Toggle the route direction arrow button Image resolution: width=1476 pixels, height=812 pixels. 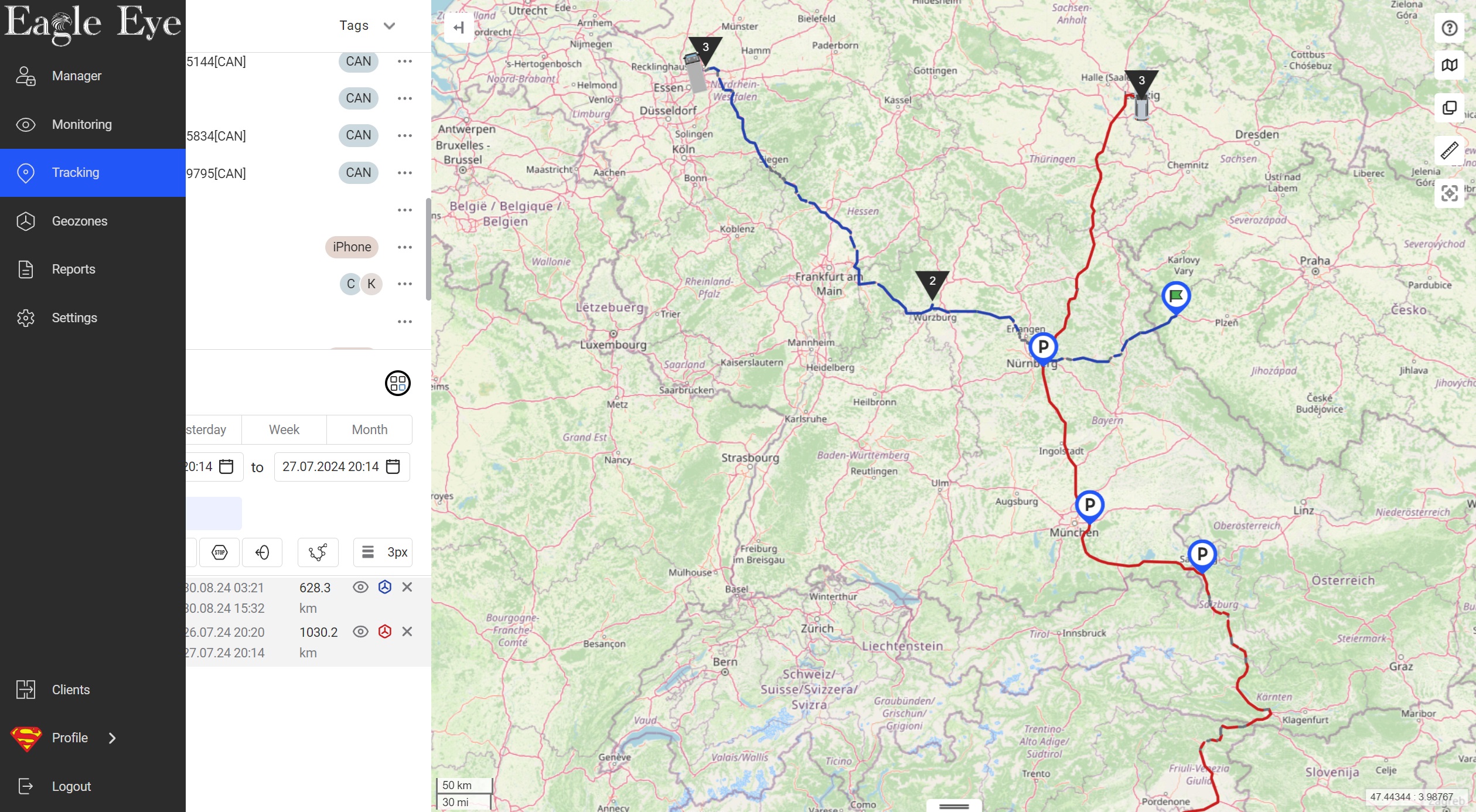[262, 552]
